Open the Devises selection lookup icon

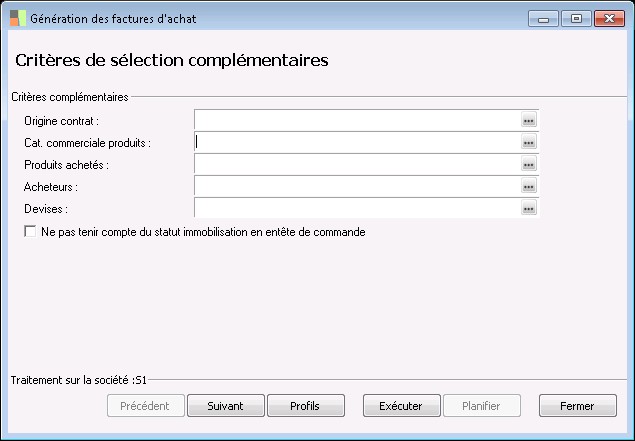(529, 209)
